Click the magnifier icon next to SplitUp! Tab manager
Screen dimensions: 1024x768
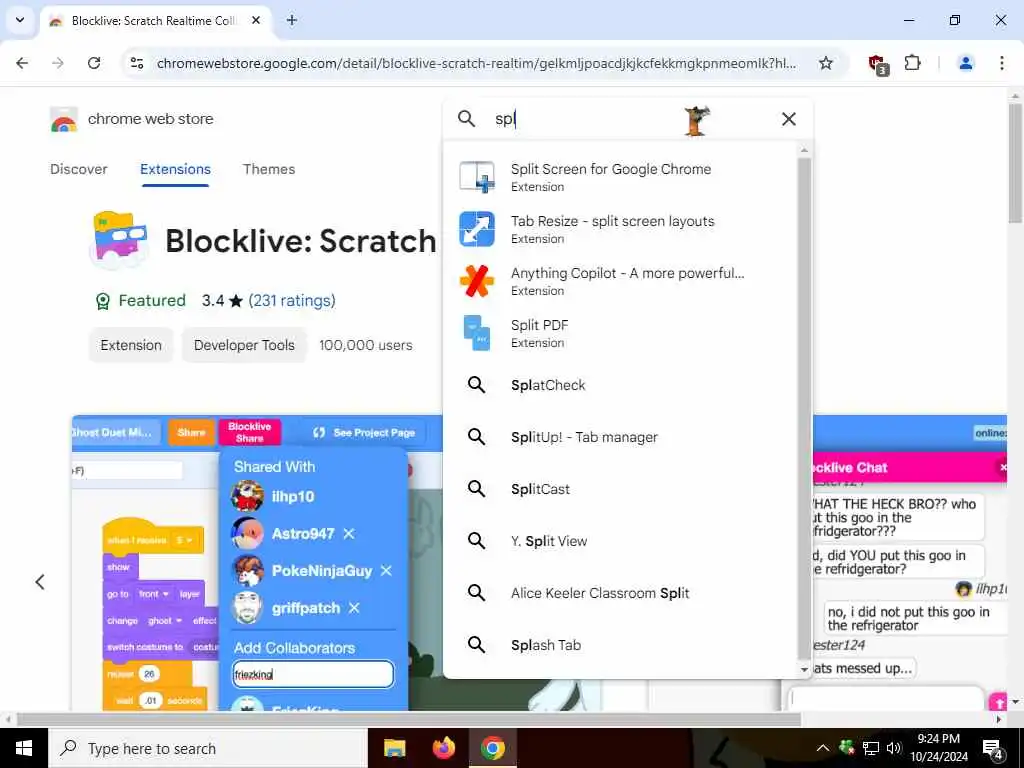(x=477, y=437)
